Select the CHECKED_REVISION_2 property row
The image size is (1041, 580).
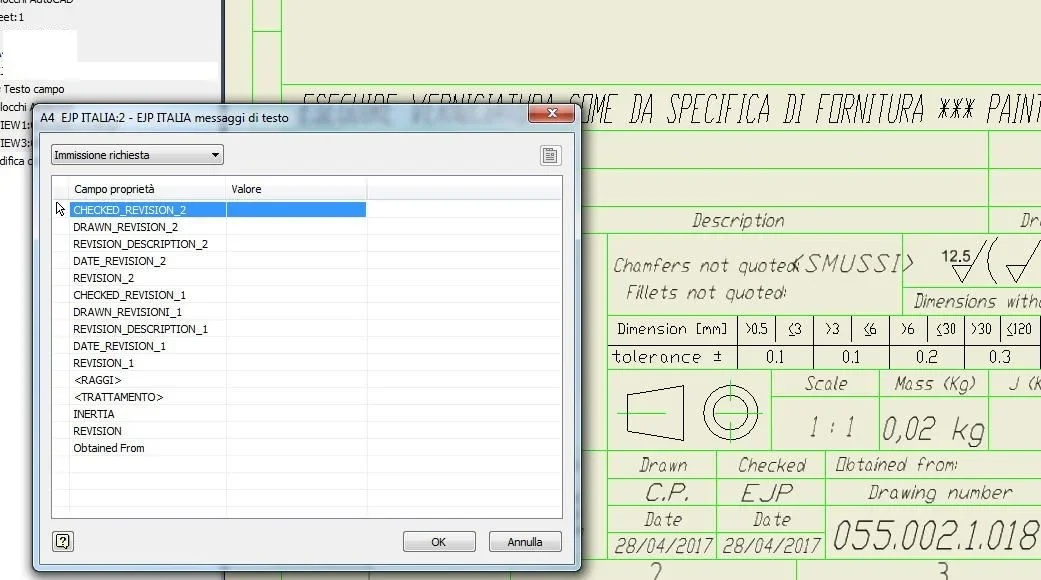[x=147, y=210]
